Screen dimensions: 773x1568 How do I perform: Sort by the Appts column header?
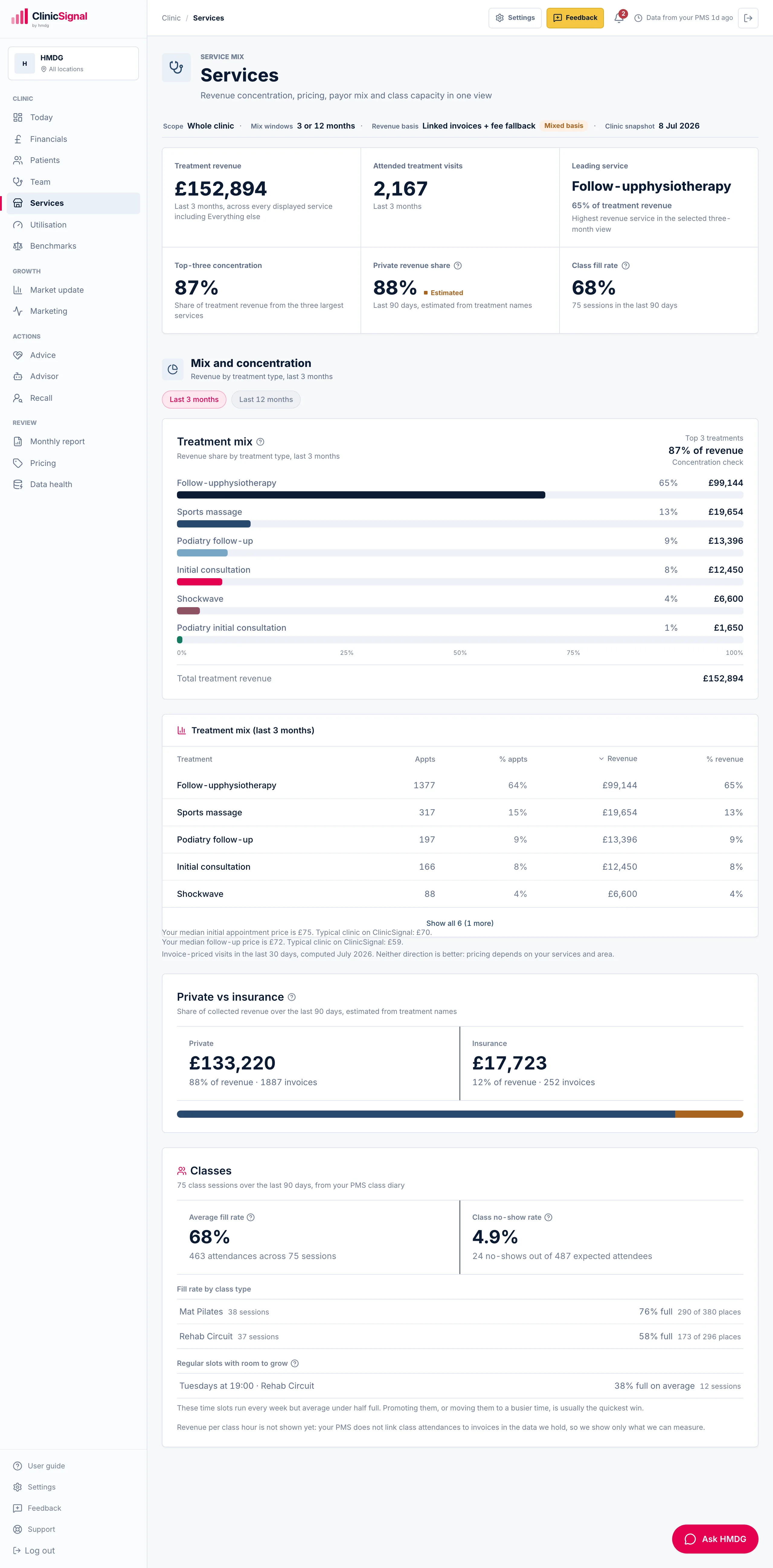pyautogui.click(x=425, y=759)
